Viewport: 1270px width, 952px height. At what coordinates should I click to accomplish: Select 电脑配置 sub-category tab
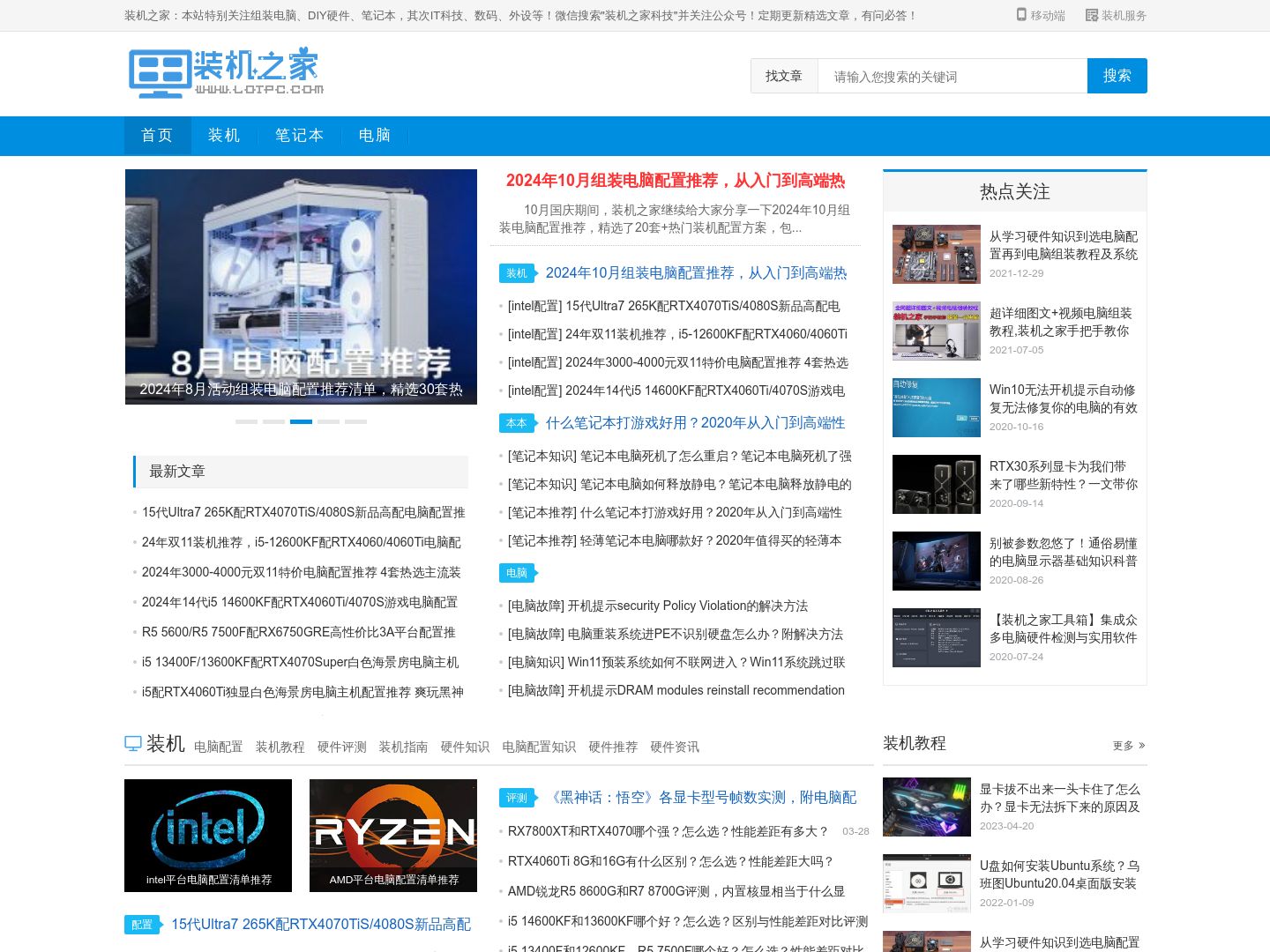(x=218, y=747)
